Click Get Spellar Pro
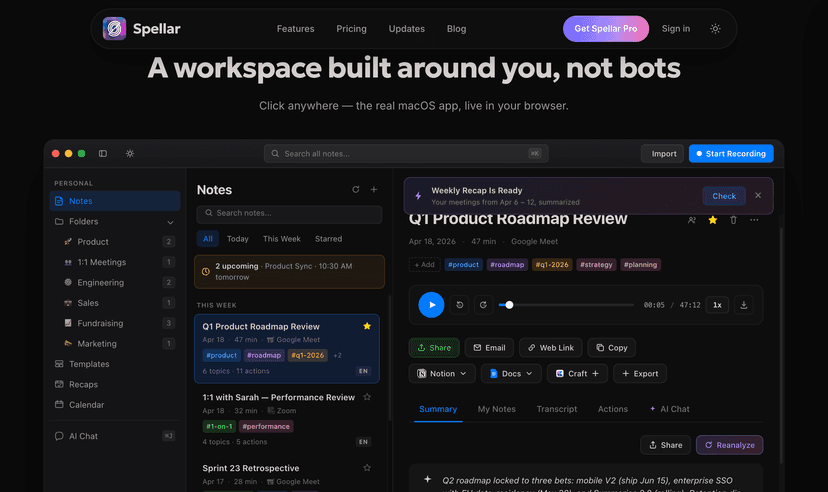Viewport: 828px width, 492px height. pos(606,29)
